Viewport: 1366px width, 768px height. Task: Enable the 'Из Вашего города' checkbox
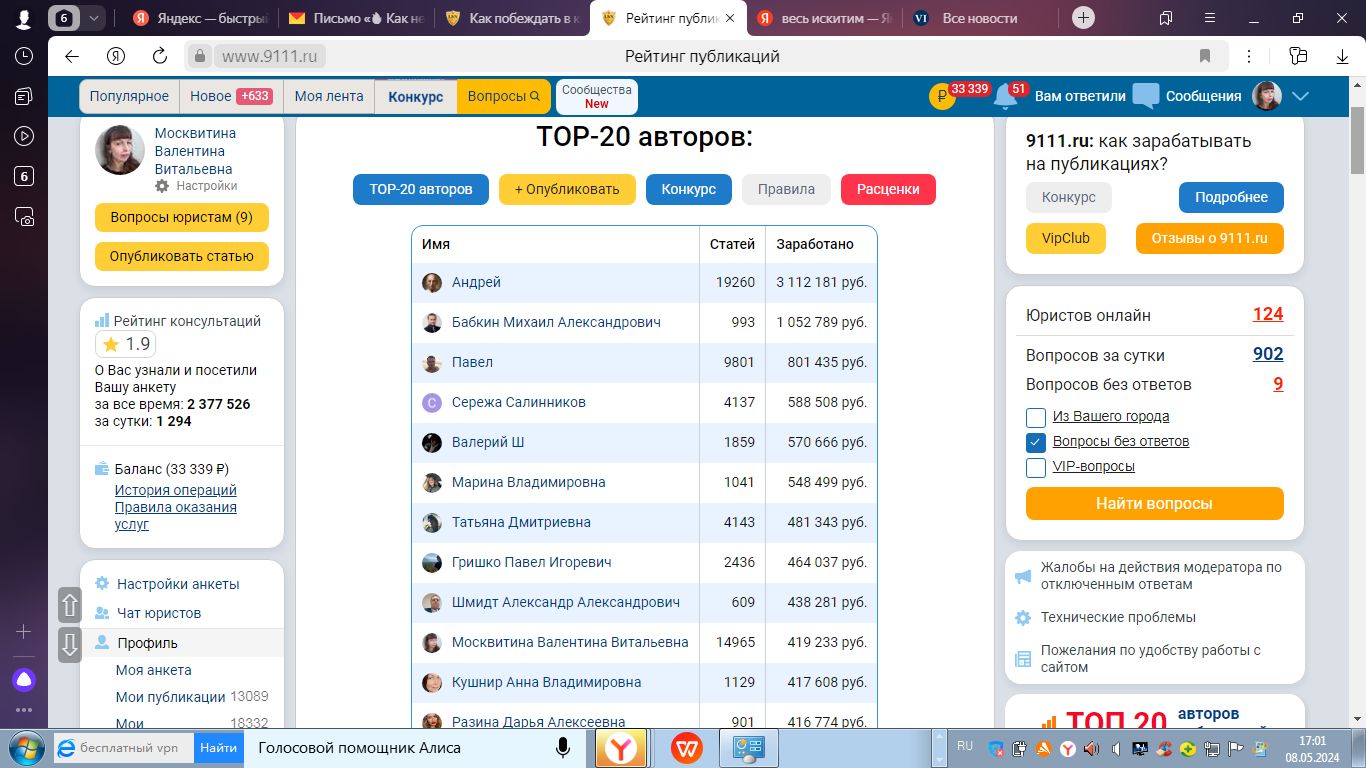pos(1036,417)
